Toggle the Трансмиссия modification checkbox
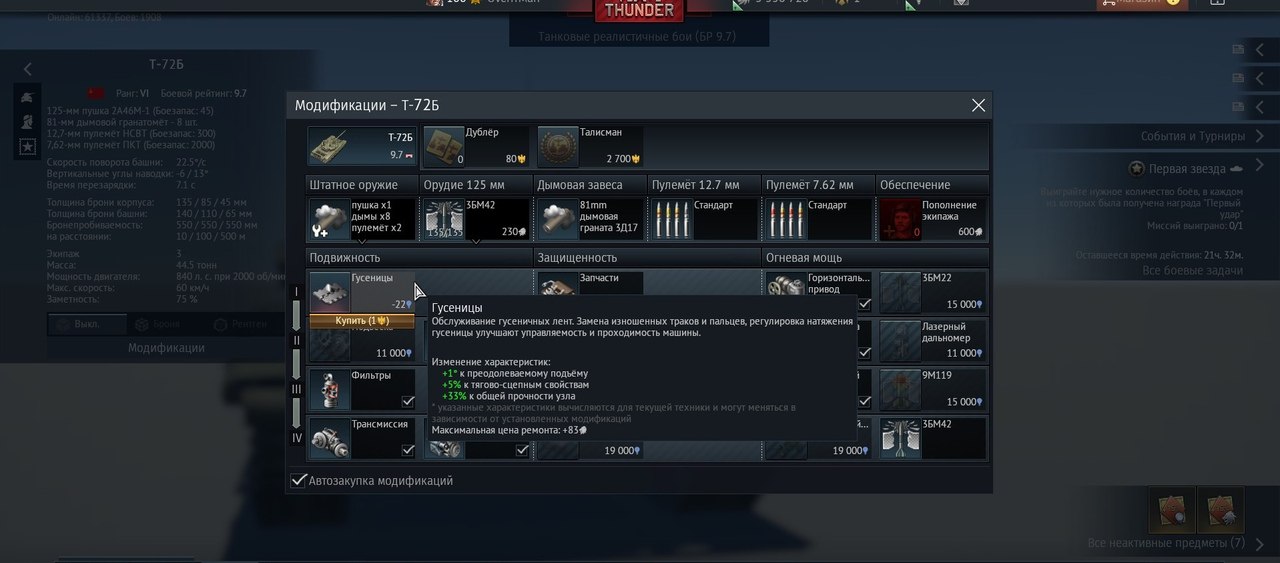The image size is (1280, 563). point(408,450)
